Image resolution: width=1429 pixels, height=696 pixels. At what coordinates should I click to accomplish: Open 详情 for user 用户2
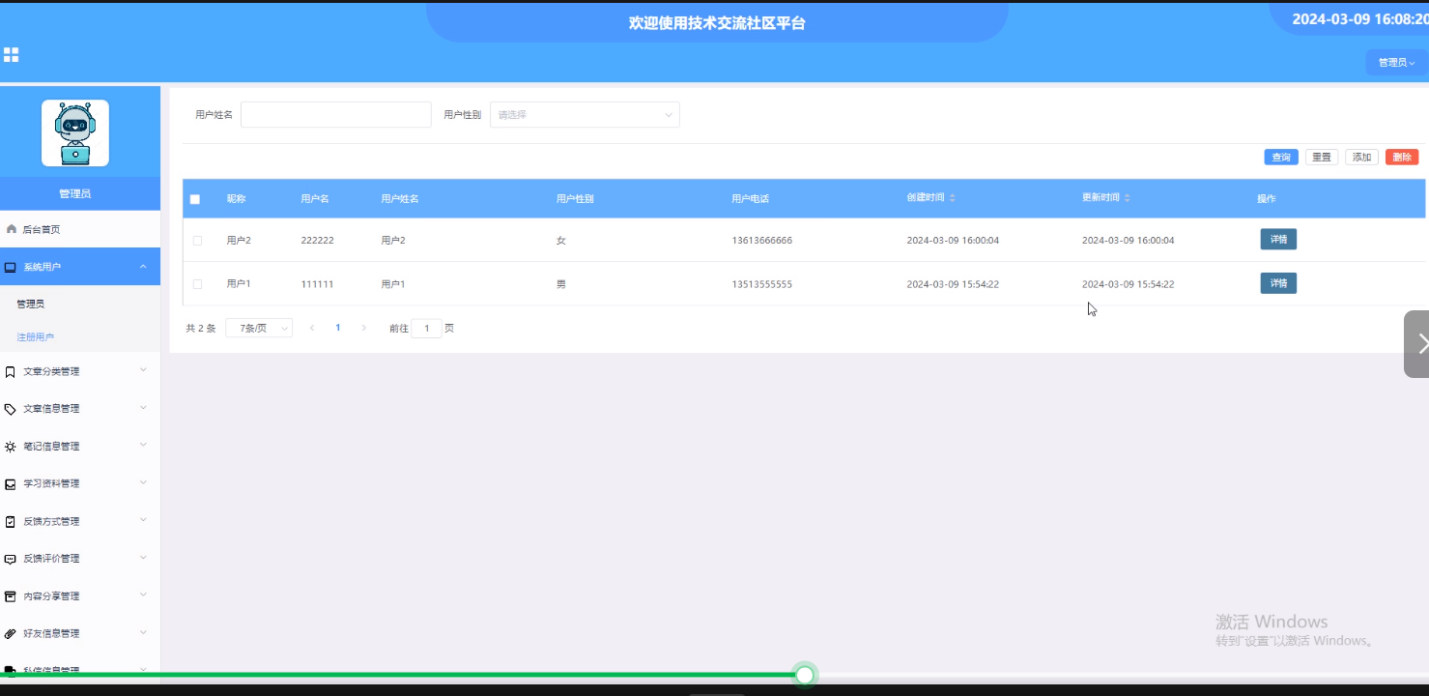pyautogui.click(x=1278, y=240)
